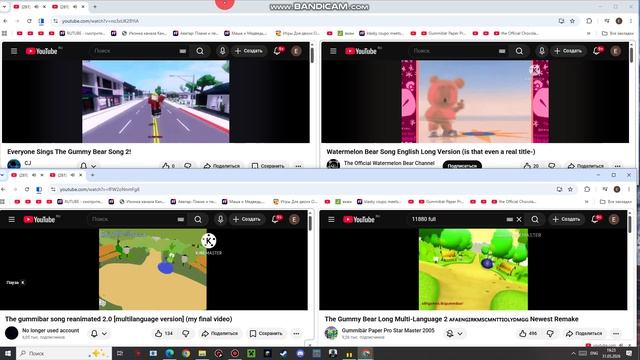Click Создать button on Watermelon Bear Song page
Viewport: 640px width, 360px height.
[568, 51]
